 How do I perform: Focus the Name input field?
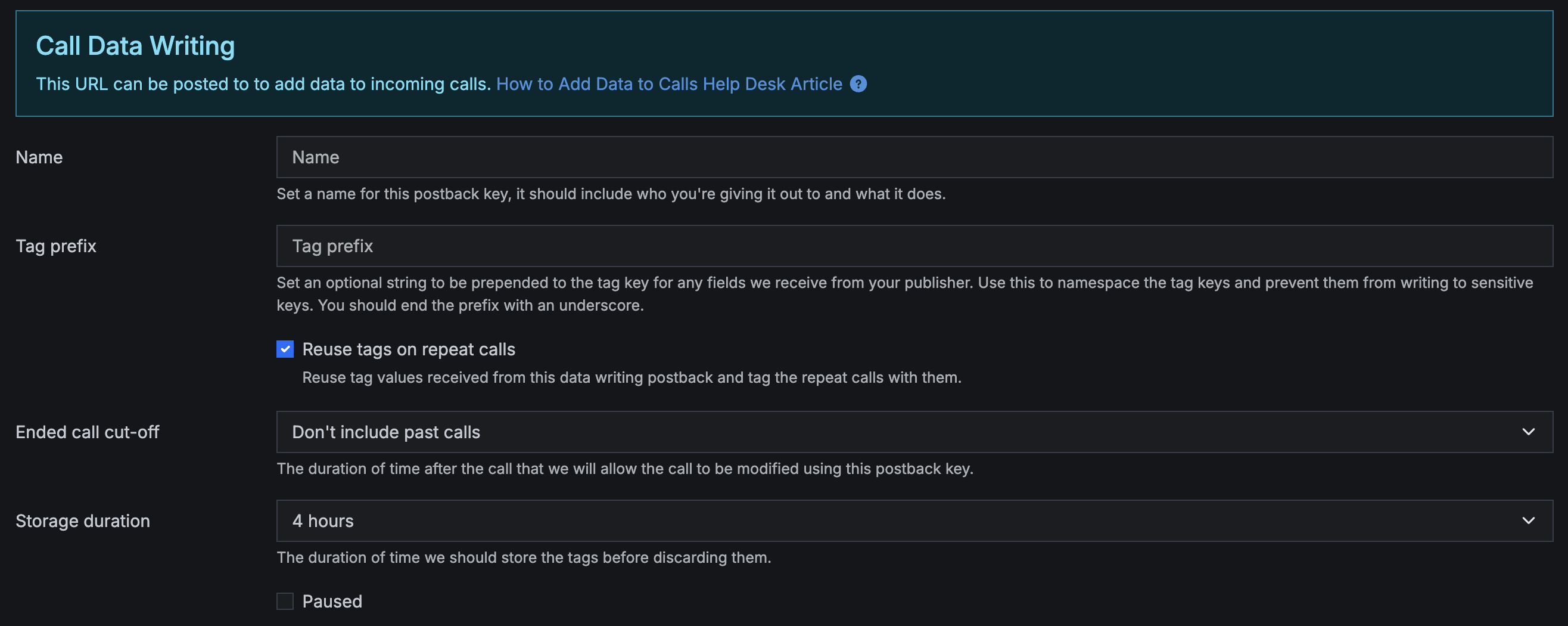(914, 157)
